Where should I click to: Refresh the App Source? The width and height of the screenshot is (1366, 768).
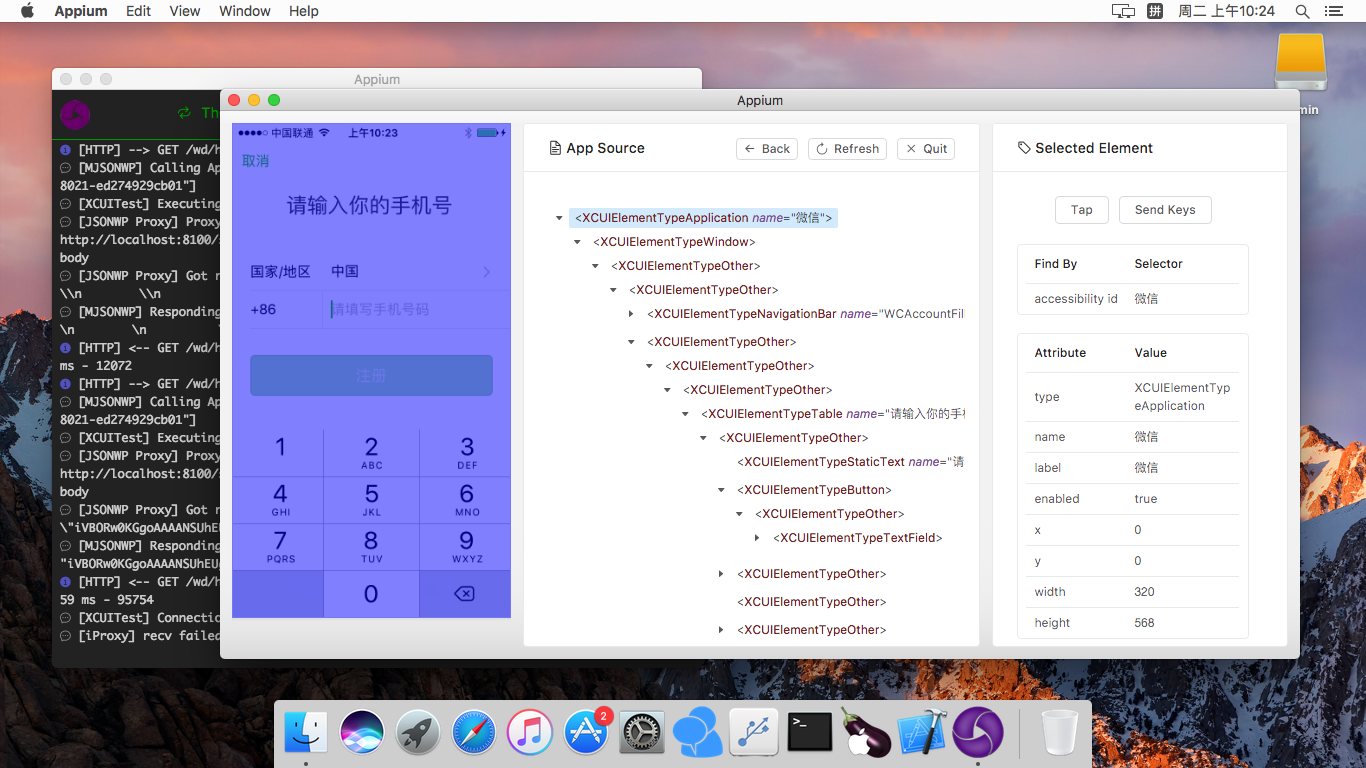(x=847, y=148)
